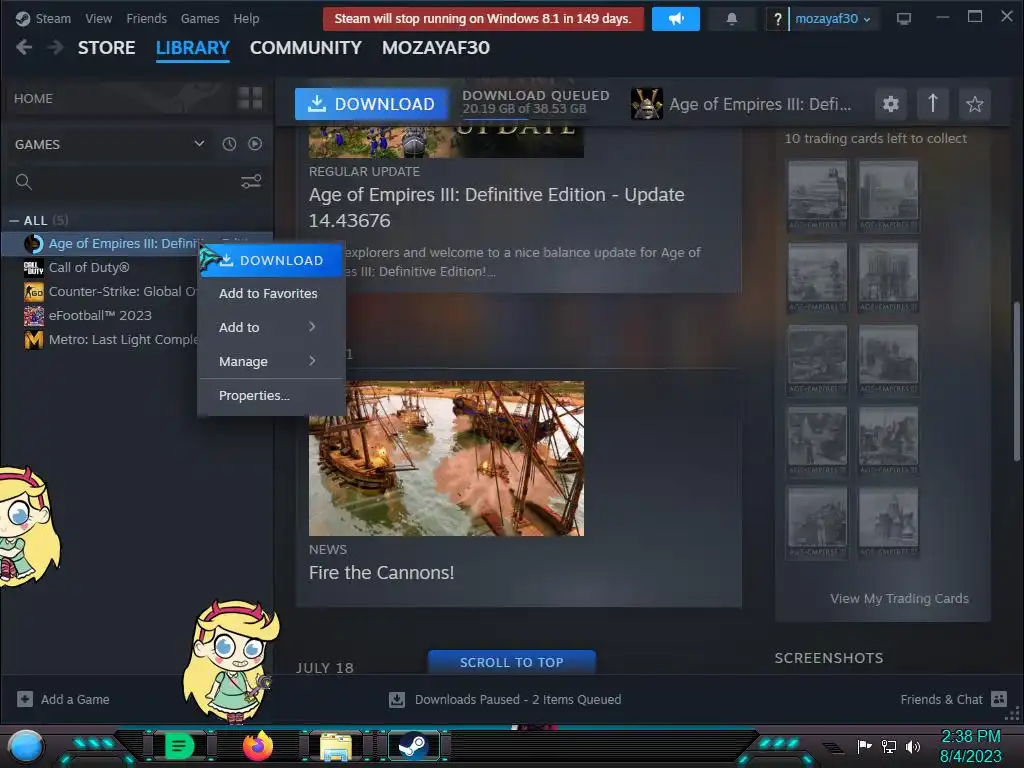
Task: Click the downloads status icon
Action: point(396,699)
